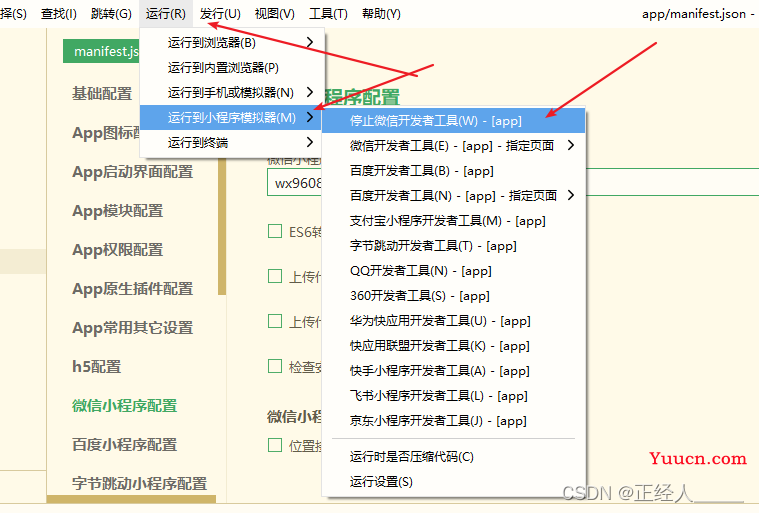Viewport: 759px width, 513px height.
Task: Expand 微信开发者工具(E) 指定页面 submenu
Action: coord(453,146)
